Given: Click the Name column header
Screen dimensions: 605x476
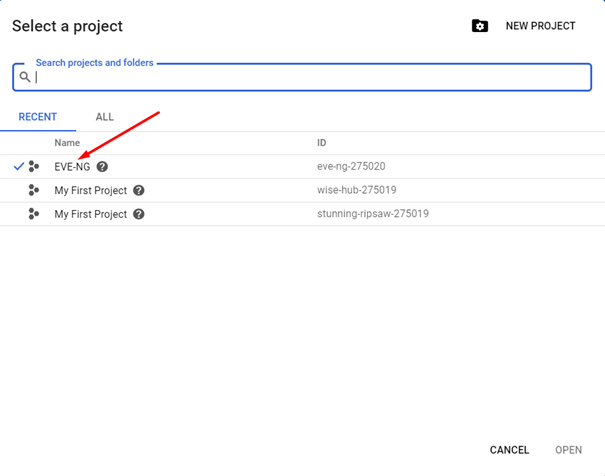Looking at the screenshot, I should tap(67, 143).
